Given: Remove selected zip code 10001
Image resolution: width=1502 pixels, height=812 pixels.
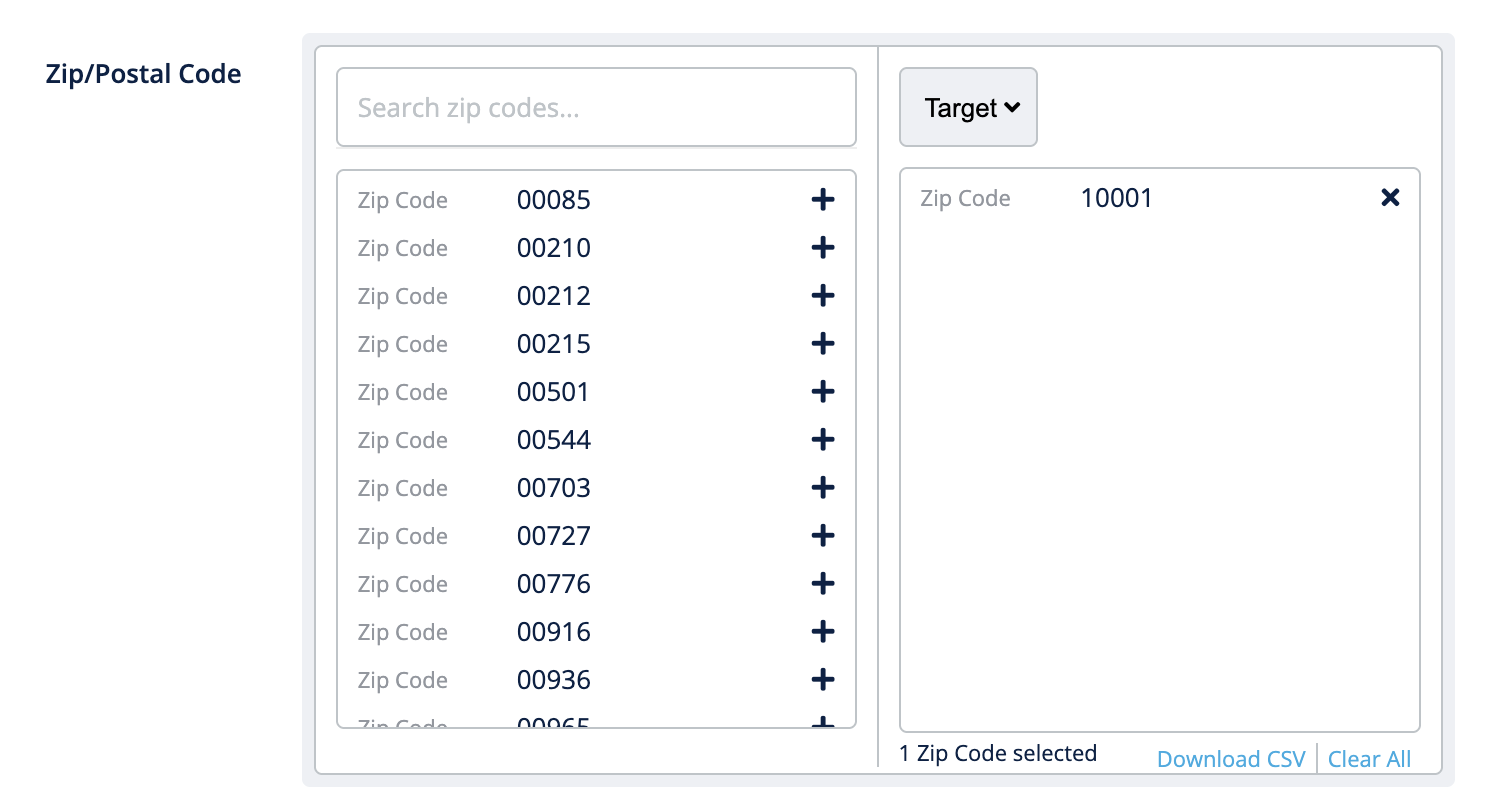Looking at the screenshot, I should tap(1390, 198).
